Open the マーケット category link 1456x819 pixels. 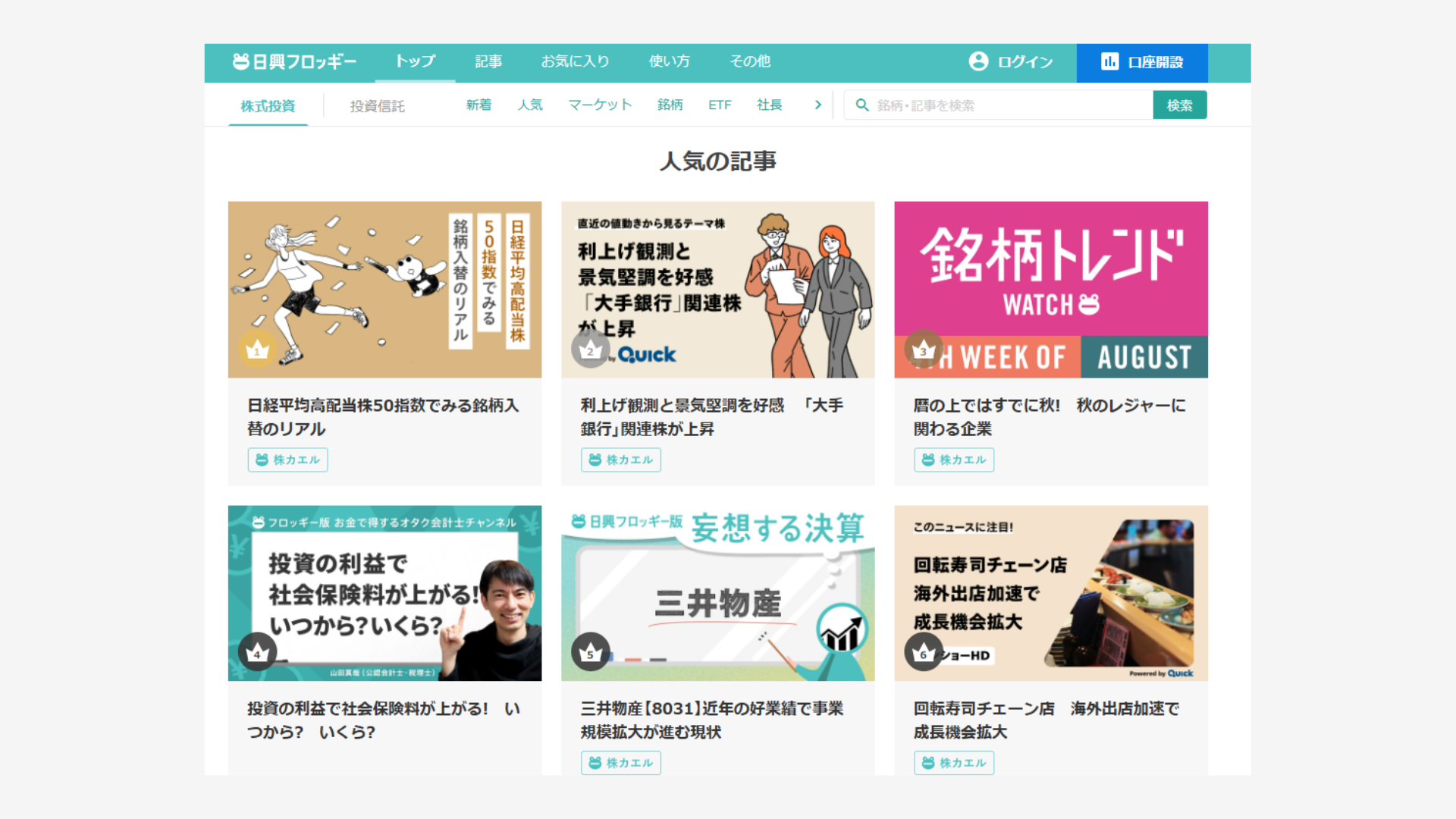(x=600, y=105)
